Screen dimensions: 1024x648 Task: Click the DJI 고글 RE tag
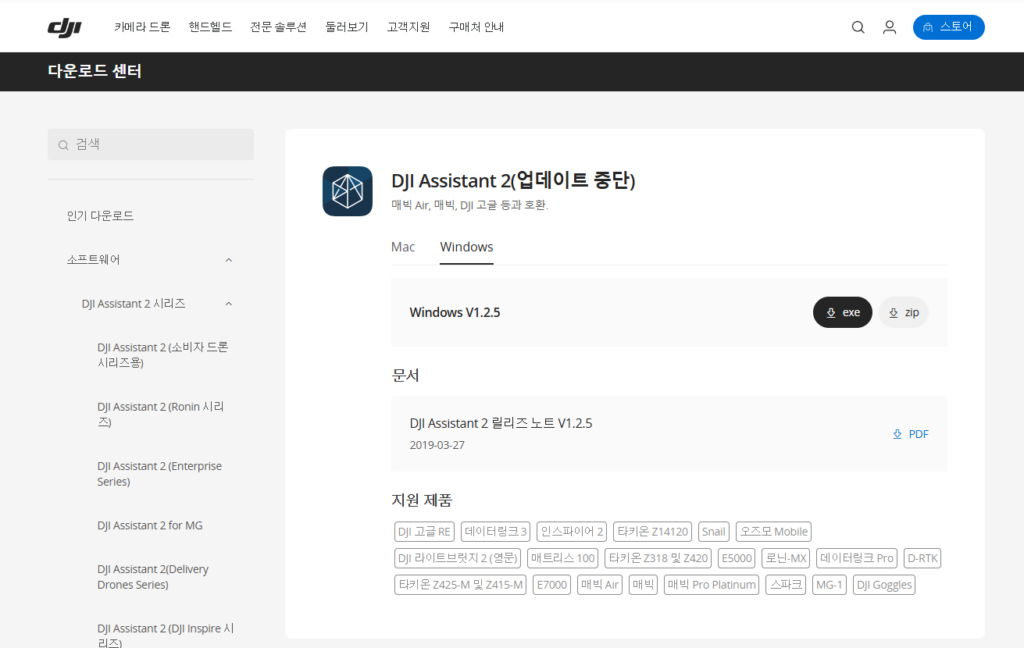coord(424,532)
